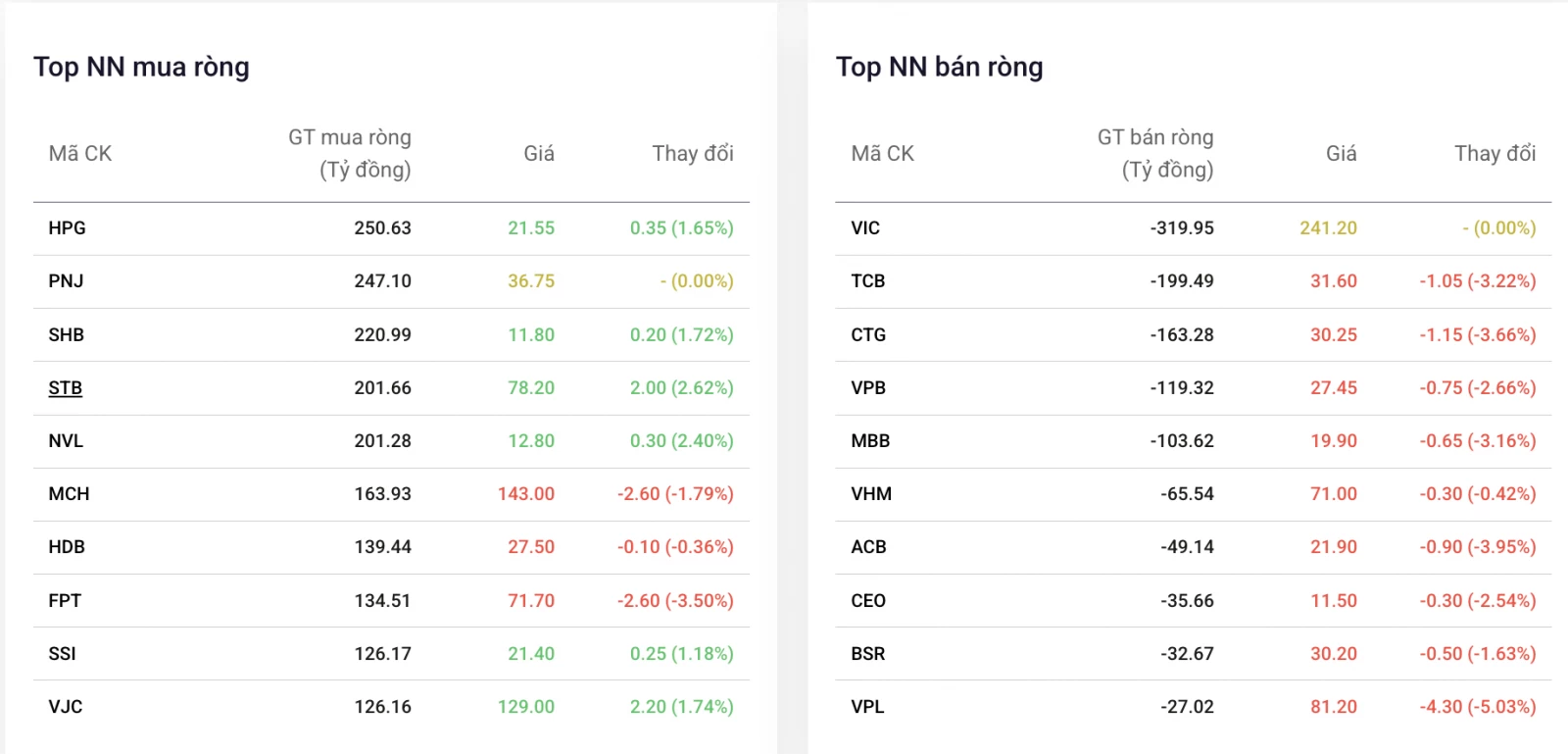
Task: Select HDB change -0.10 (-0.36%)
Action: (x=675, y=547)
